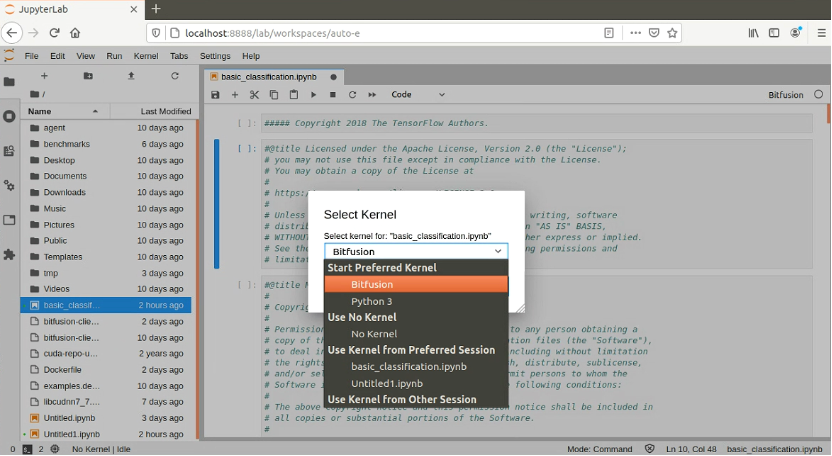This screenshot has height=456, width=832.
Task: Select cuda-repo-u... file entry
Action: pos(106,354)
